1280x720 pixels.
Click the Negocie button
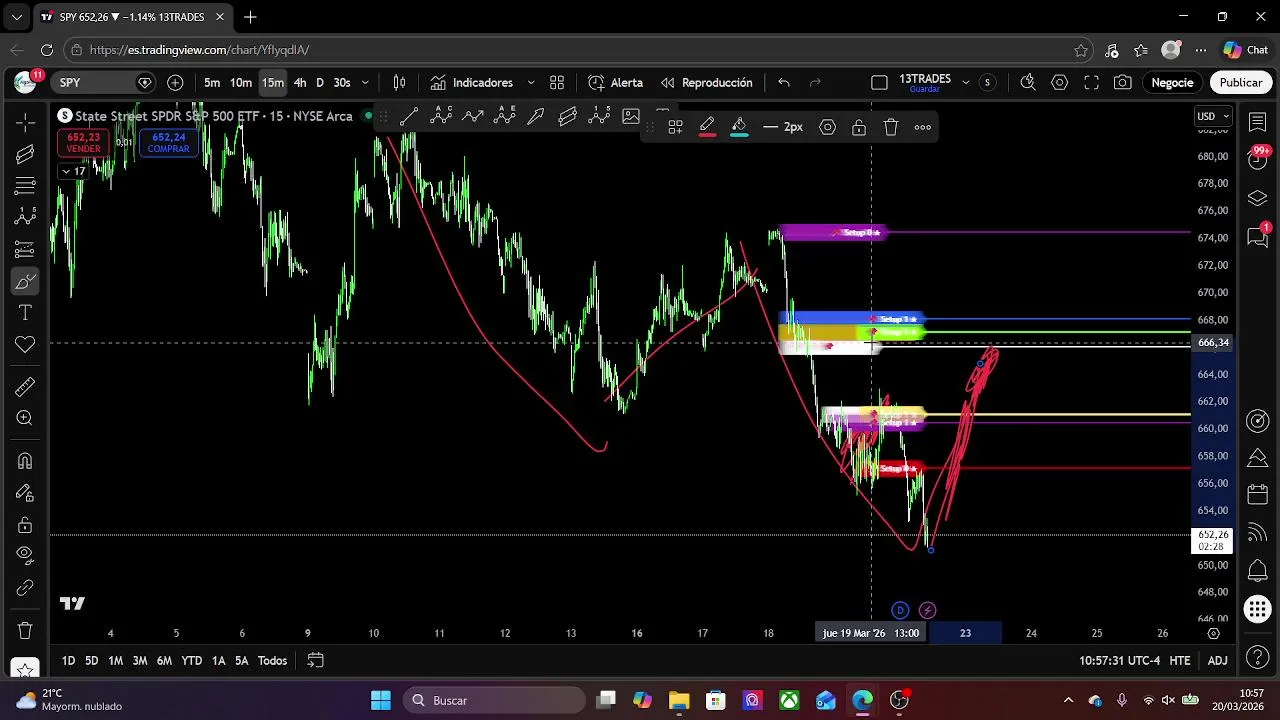click(x=1172, y=83)
